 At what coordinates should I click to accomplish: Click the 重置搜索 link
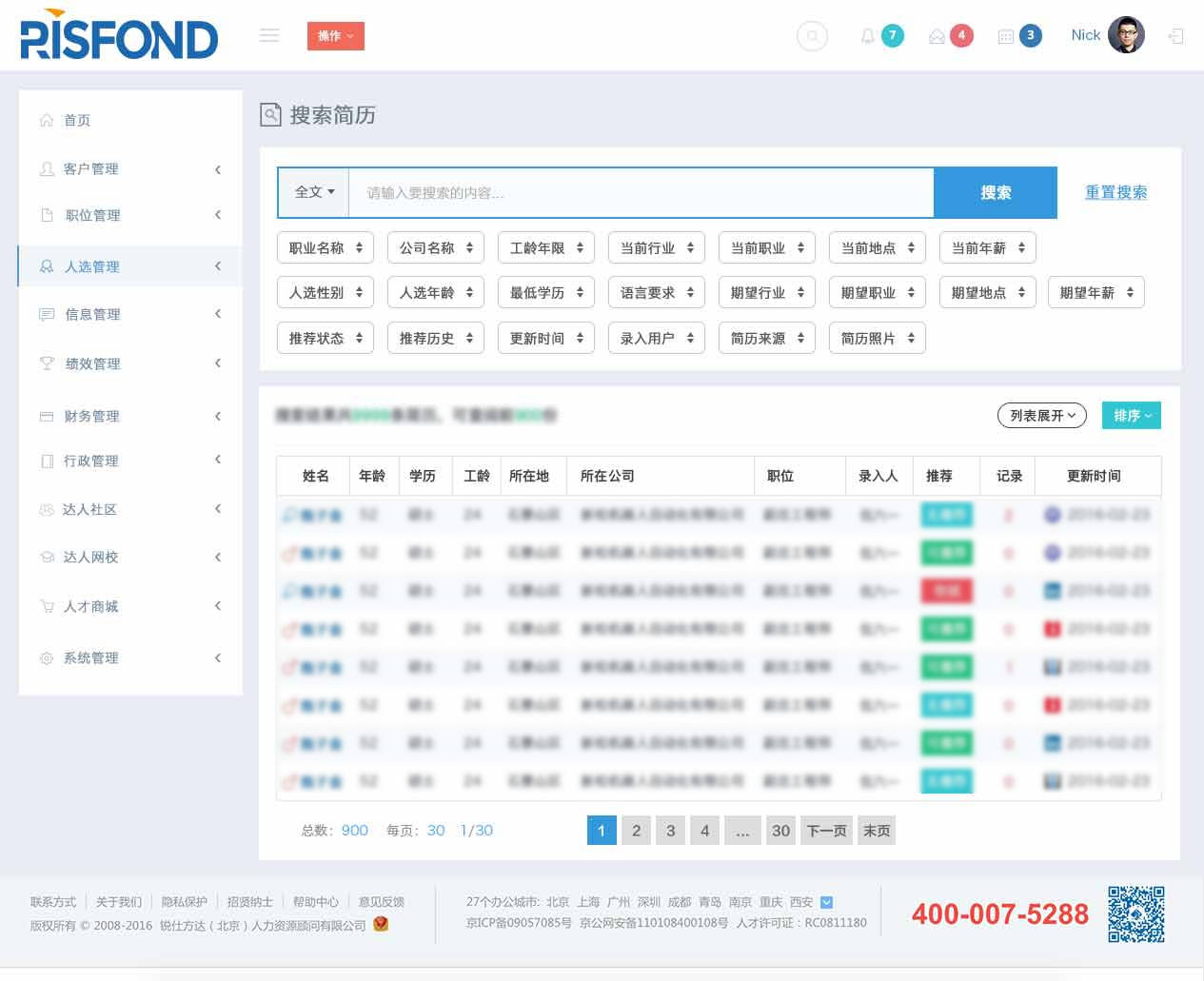click(1115, 192)
